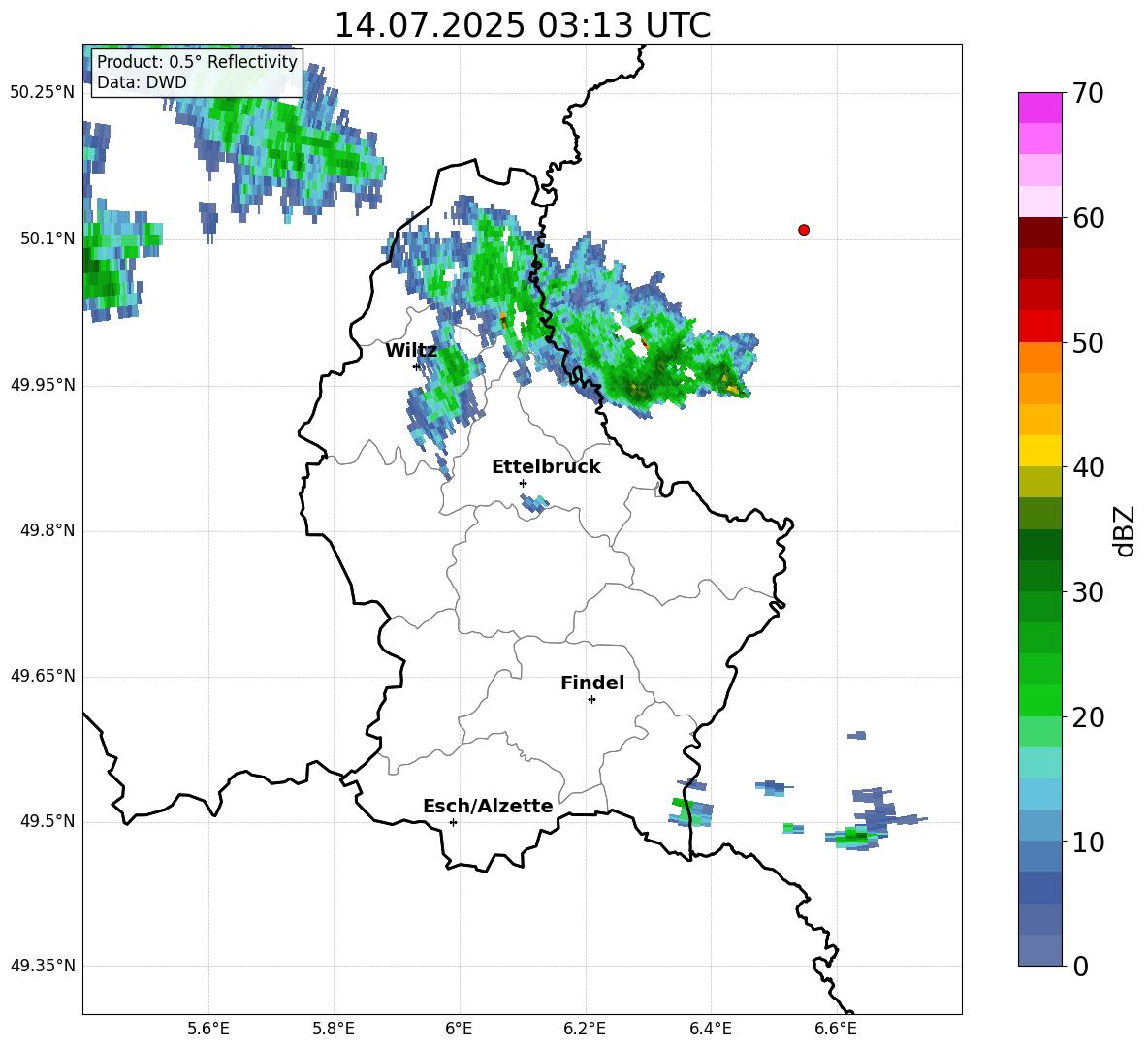Image resolution: width=1148 pixels, height=1048 pixels.
Task: Click the Findel city label
Action: [x=592, y=683]
